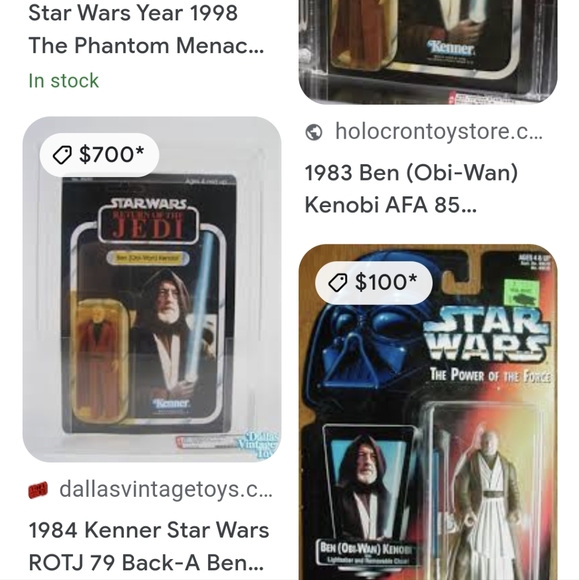Visit the dallasvintagetoys.c... source link

[166, 490]
